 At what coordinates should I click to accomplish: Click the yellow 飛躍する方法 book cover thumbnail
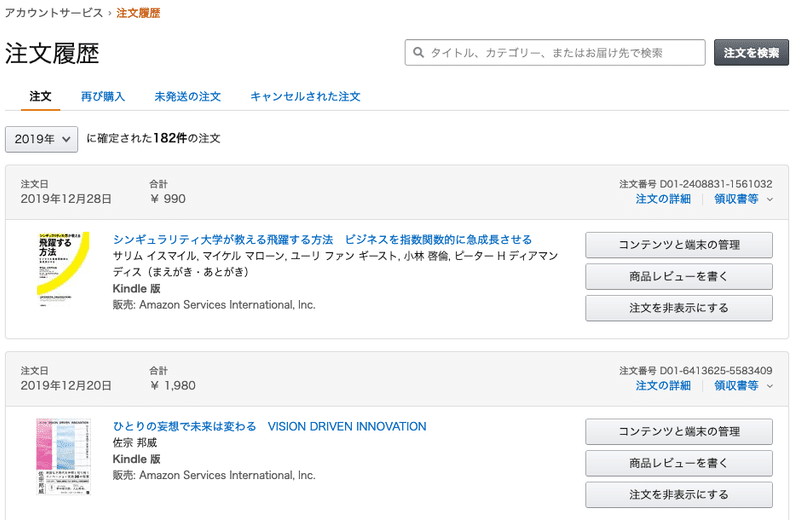point(63,269)
